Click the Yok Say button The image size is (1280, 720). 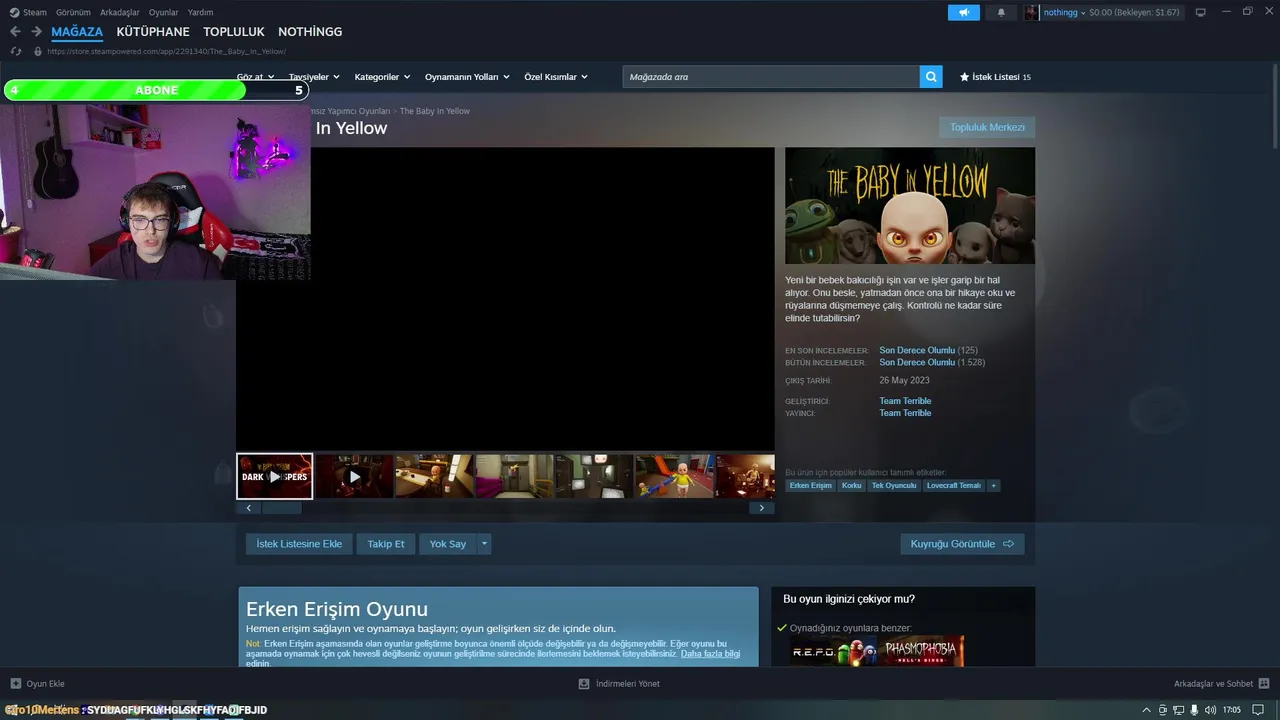coord(448,544)
